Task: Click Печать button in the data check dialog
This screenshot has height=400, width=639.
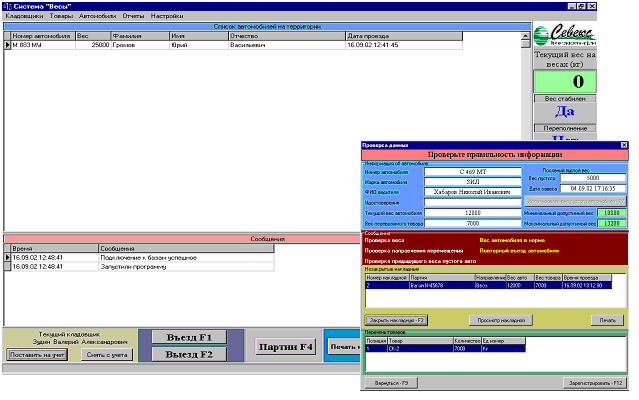Action: pos(607,320)
